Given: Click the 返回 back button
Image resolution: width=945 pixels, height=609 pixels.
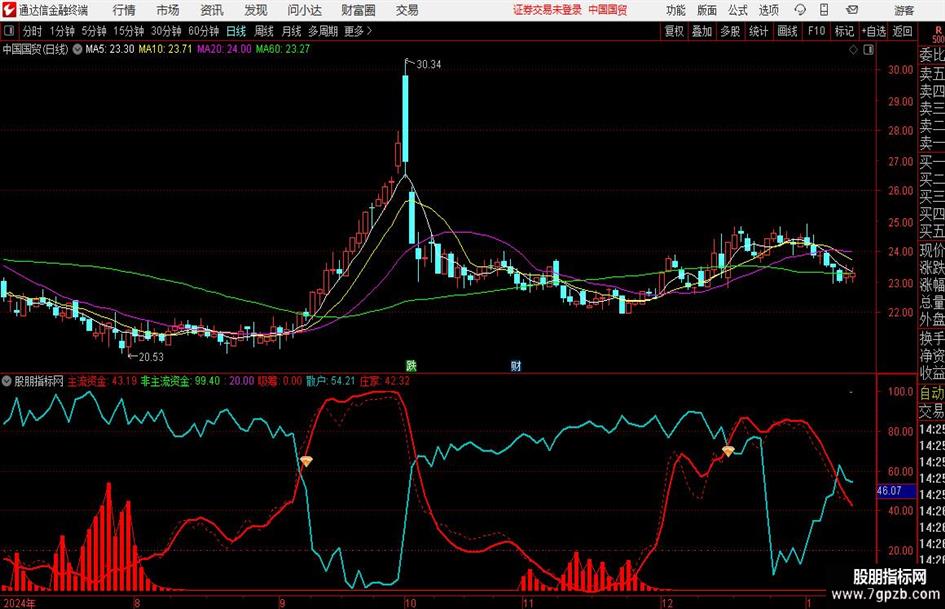Looking at the screenshot, I should point(902,31).
